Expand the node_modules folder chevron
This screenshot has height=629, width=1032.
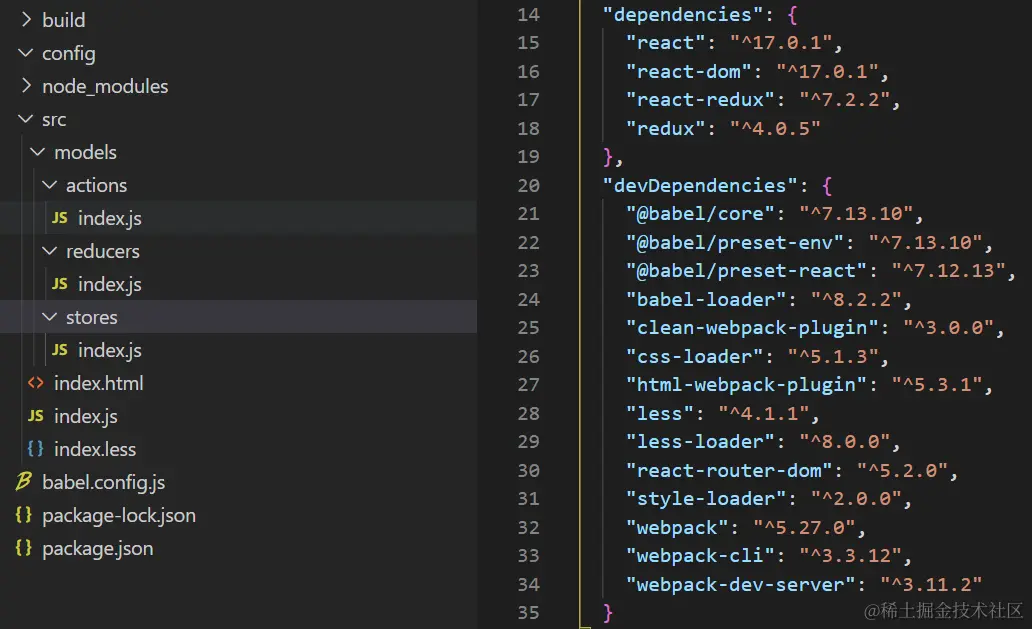pyautogui.click(x=26, y=86)
